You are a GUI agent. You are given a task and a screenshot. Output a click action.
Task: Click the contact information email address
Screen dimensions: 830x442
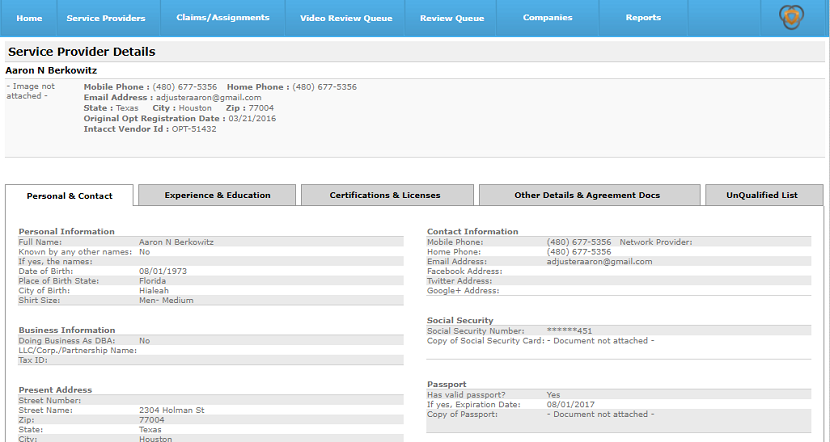599,261
